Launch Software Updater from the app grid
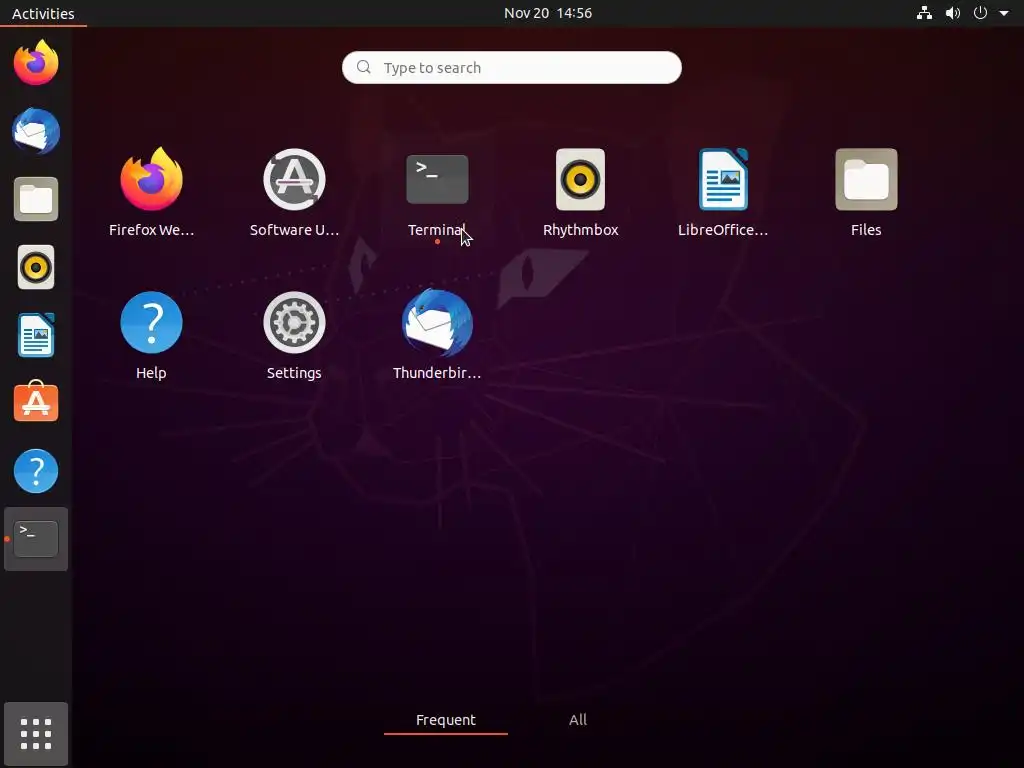This screenshot has width=1024, height=768. point(294,180)
